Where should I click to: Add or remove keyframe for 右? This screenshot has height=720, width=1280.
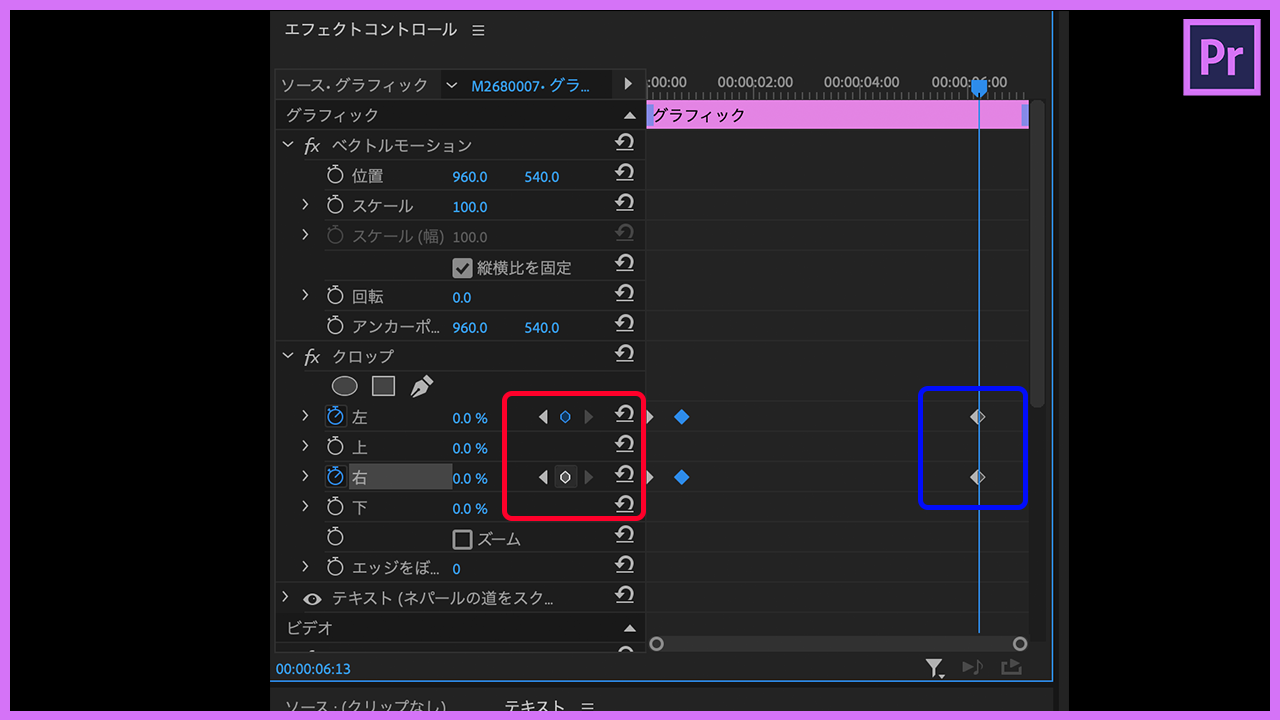point(565,478)
